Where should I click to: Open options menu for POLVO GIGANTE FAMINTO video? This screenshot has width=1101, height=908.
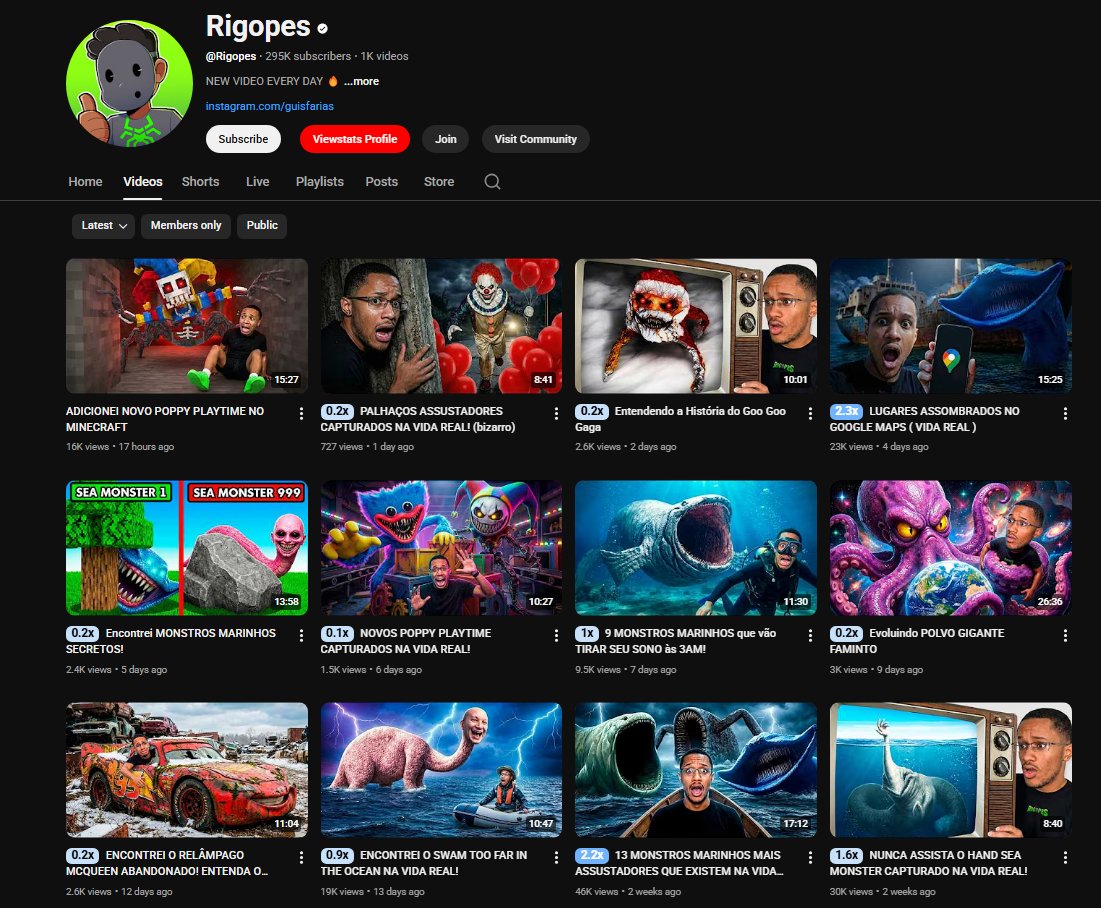(x=1065, y=636)
